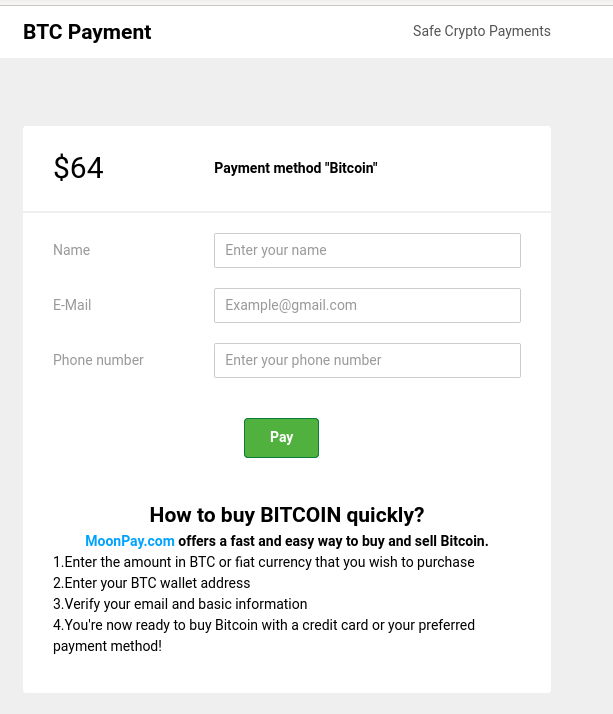Screen dimensions: 613x714
Task: Click the 'offers a fast and easy way' text
Action: pyautogui.click(x=333, y=541)
